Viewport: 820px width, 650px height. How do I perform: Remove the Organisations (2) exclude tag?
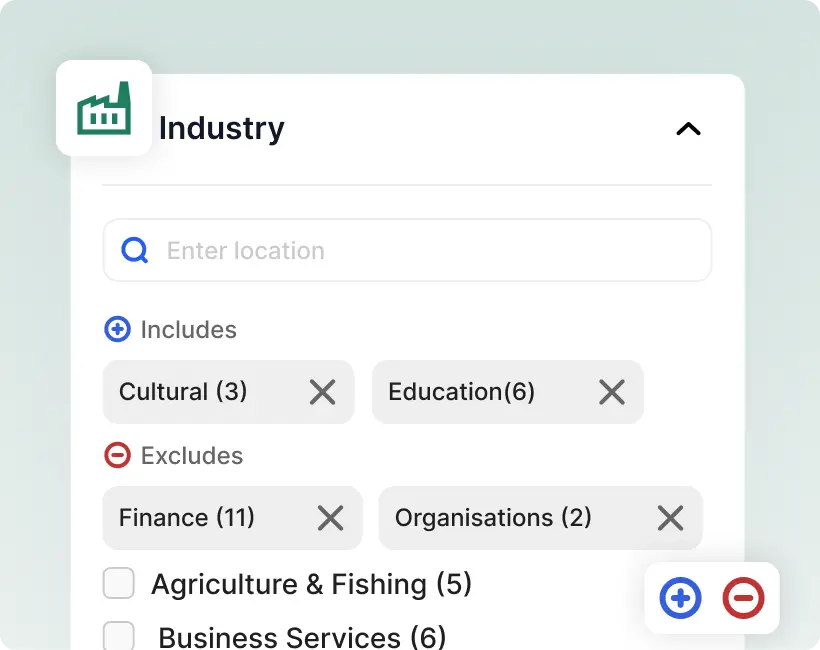tap(670, 518)
